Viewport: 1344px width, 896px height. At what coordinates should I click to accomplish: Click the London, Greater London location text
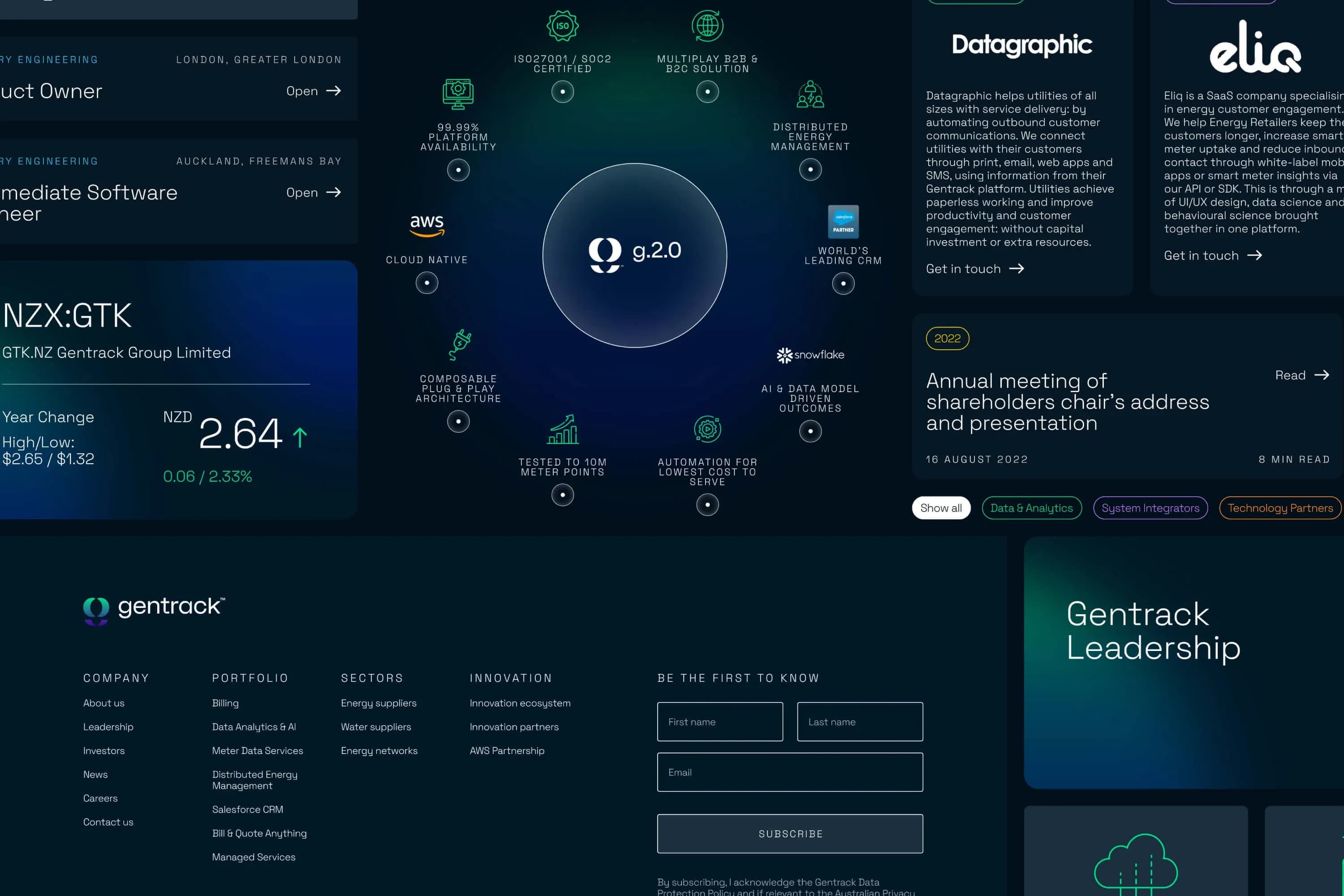(x=259, y=60)
